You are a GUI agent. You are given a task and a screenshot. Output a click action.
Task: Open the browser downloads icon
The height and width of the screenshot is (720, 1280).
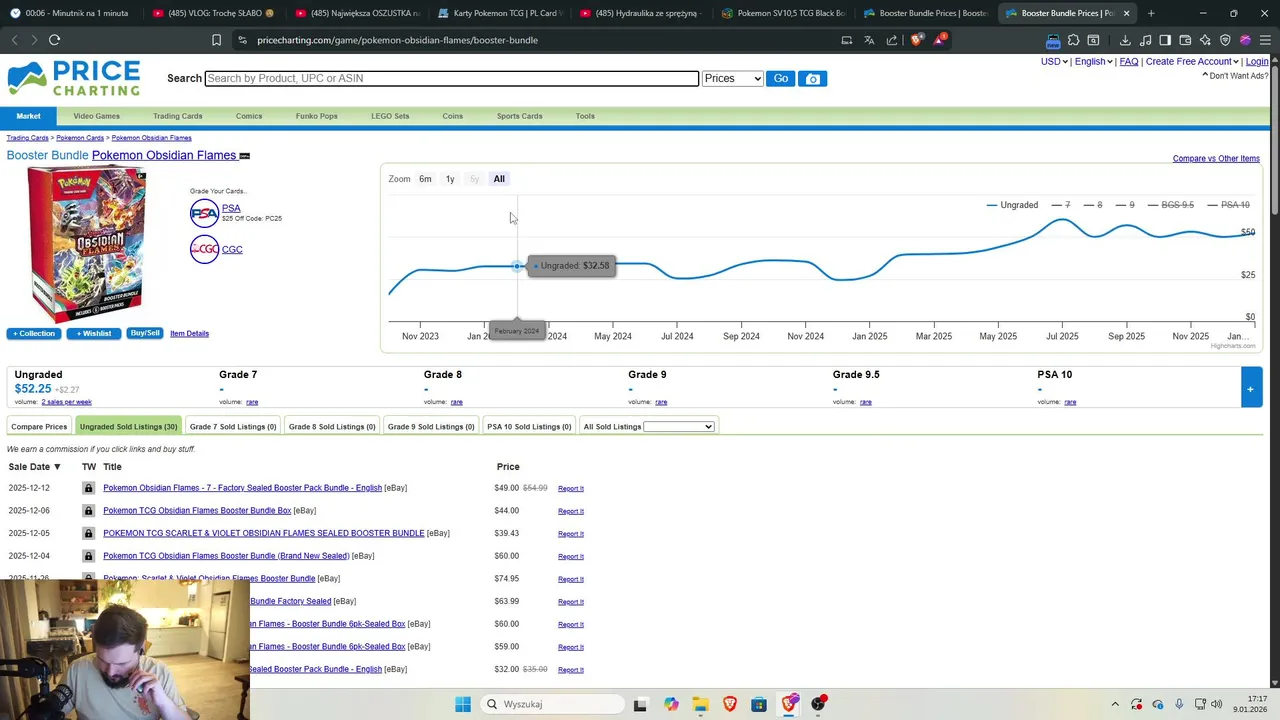tap(1125, 40)
